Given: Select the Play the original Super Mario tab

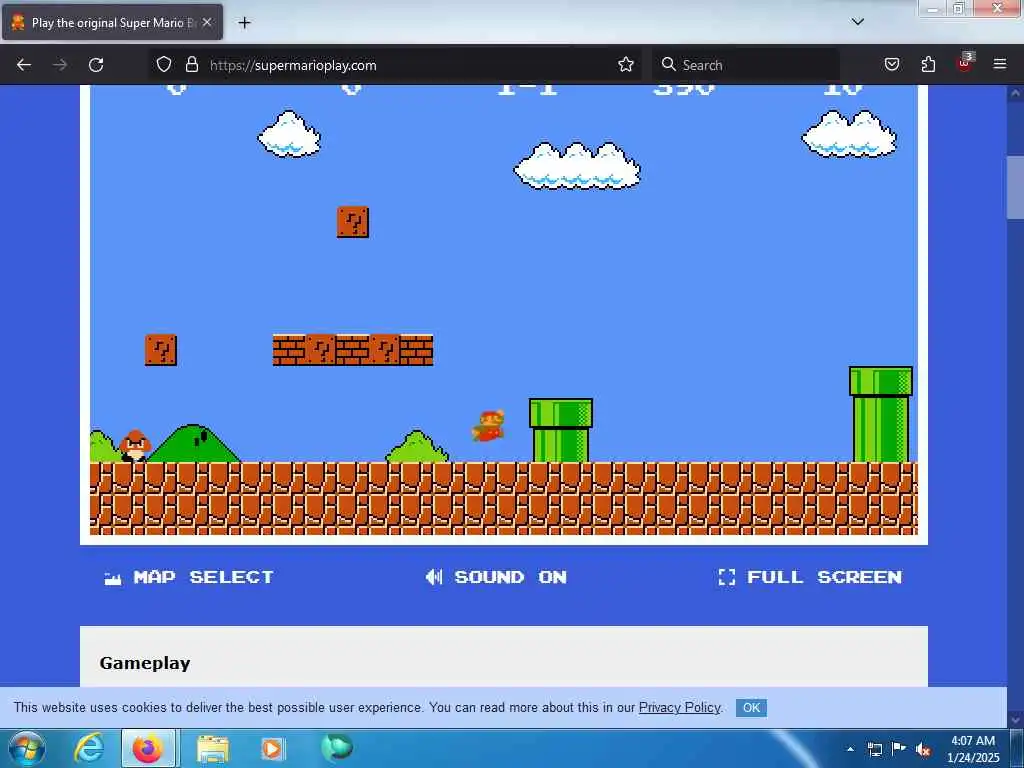Looking at the screenshot, I should point(112,23).
